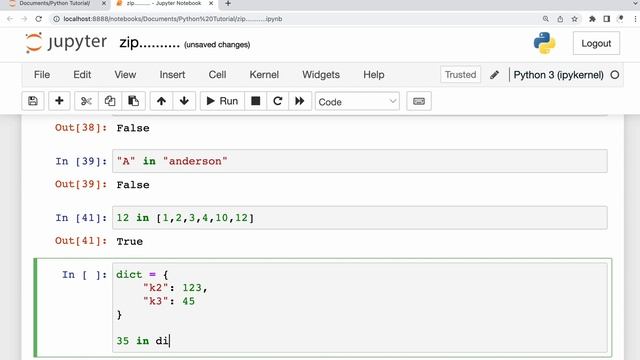Move selected cell up arrow
640x360 pixels.
[161, 101]
